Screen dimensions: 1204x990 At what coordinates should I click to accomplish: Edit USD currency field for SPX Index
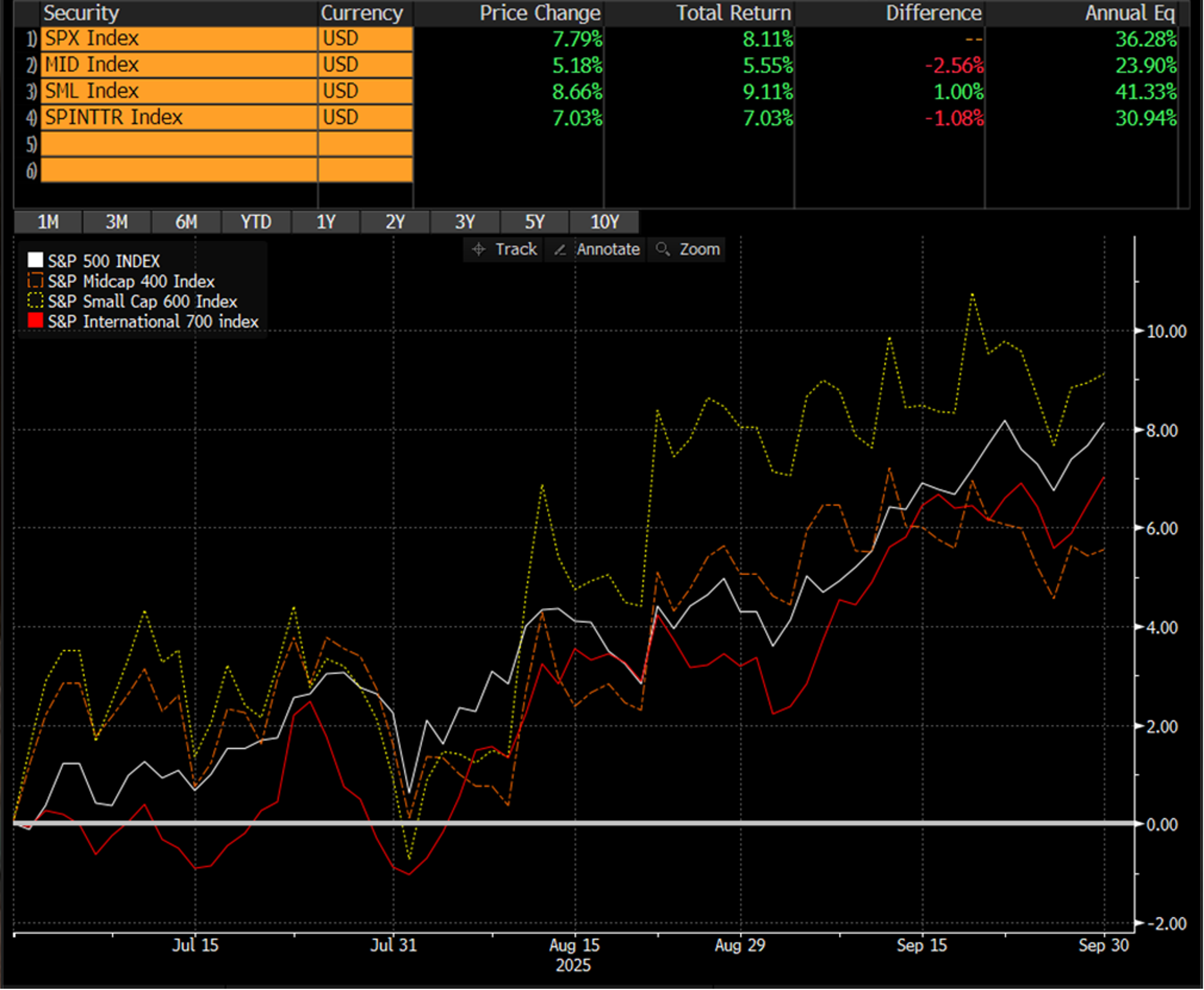point(365,39)
